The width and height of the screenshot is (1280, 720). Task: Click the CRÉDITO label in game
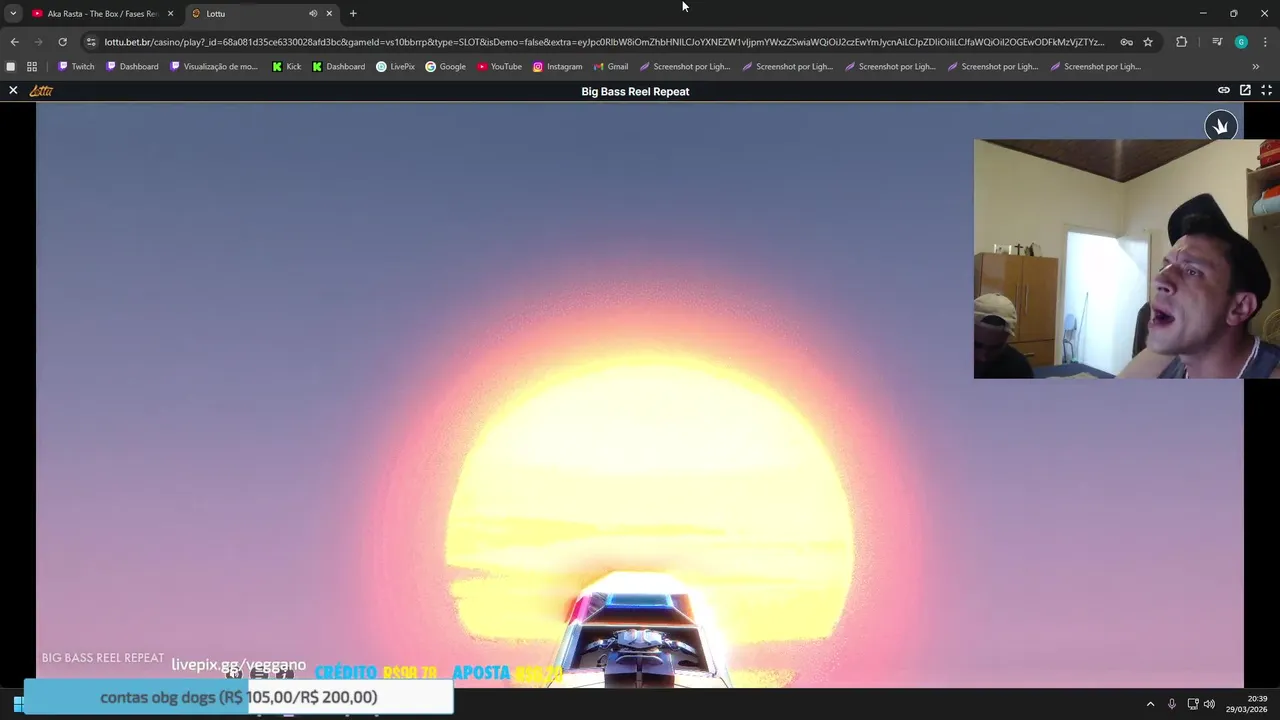pos(346,673)
